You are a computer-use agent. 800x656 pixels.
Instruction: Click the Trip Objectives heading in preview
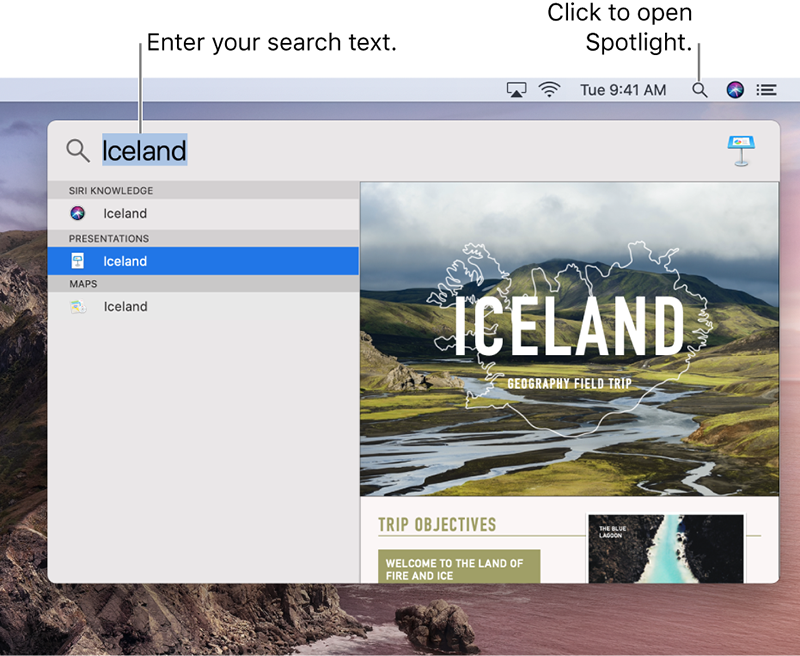(x=437, y=525)
